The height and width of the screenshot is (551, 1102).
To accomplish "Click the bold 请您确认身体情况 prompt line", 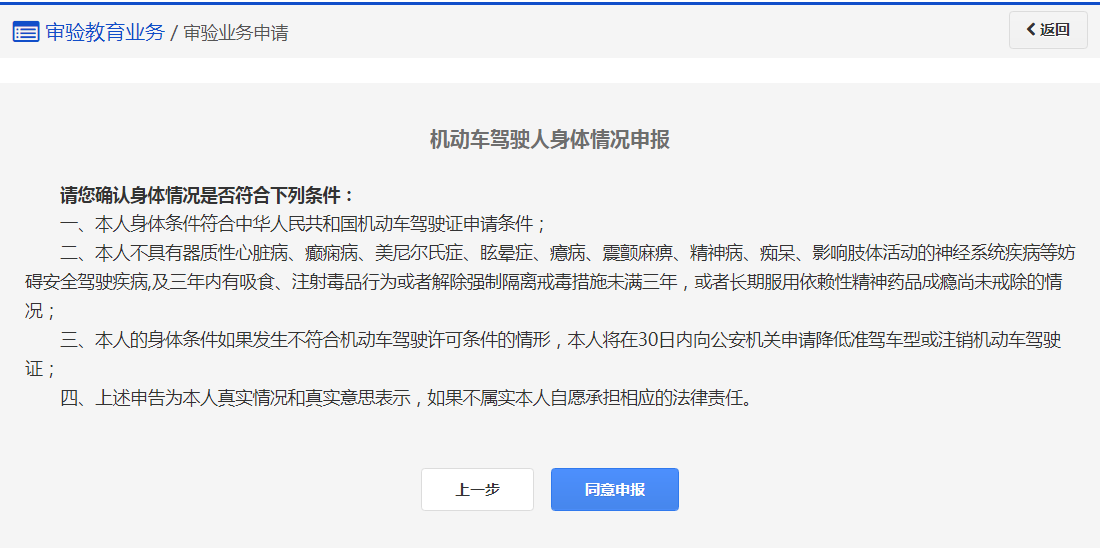I will (207, 194).
